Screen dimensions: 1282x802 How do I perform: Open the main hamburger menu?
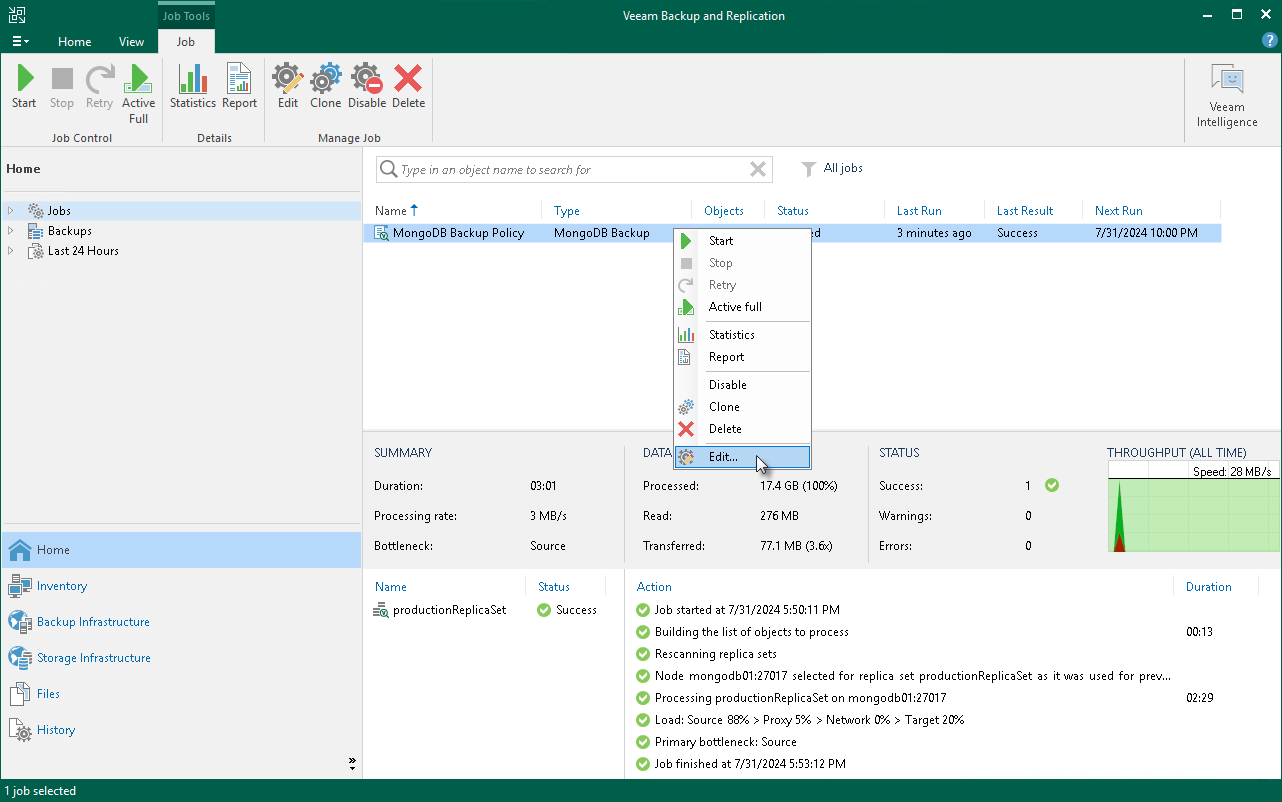[x=20, y=42]
